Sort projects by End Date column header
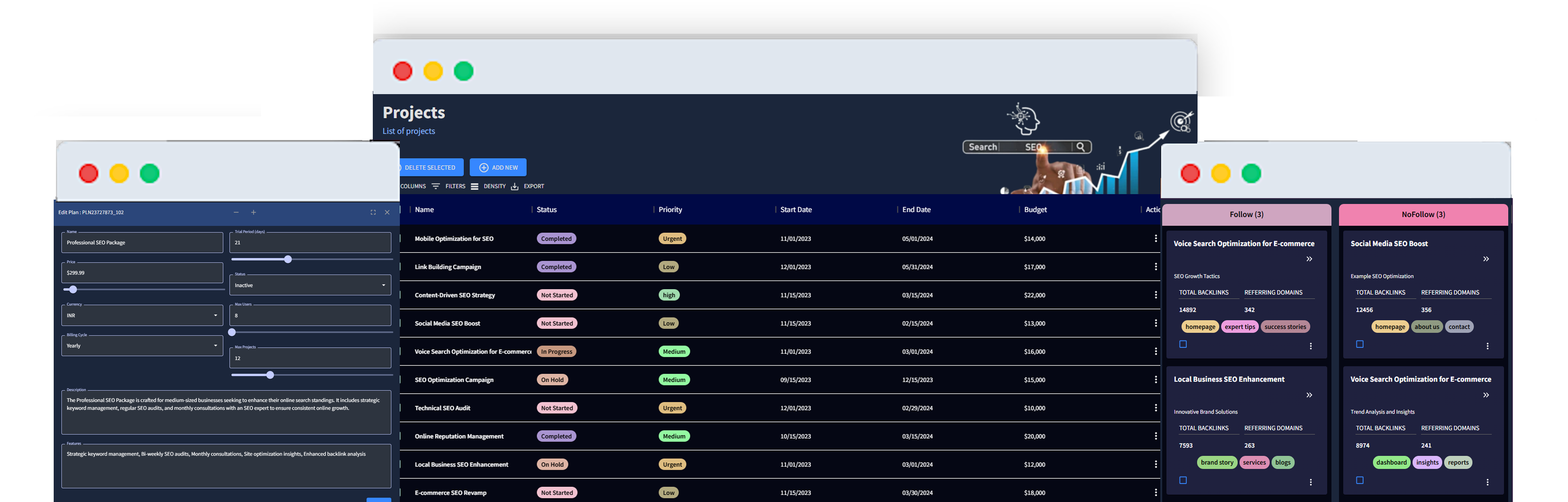Image resolution: width=1568 pixels, height=502 pixels. pyautogui.click(x=916, y=209)
